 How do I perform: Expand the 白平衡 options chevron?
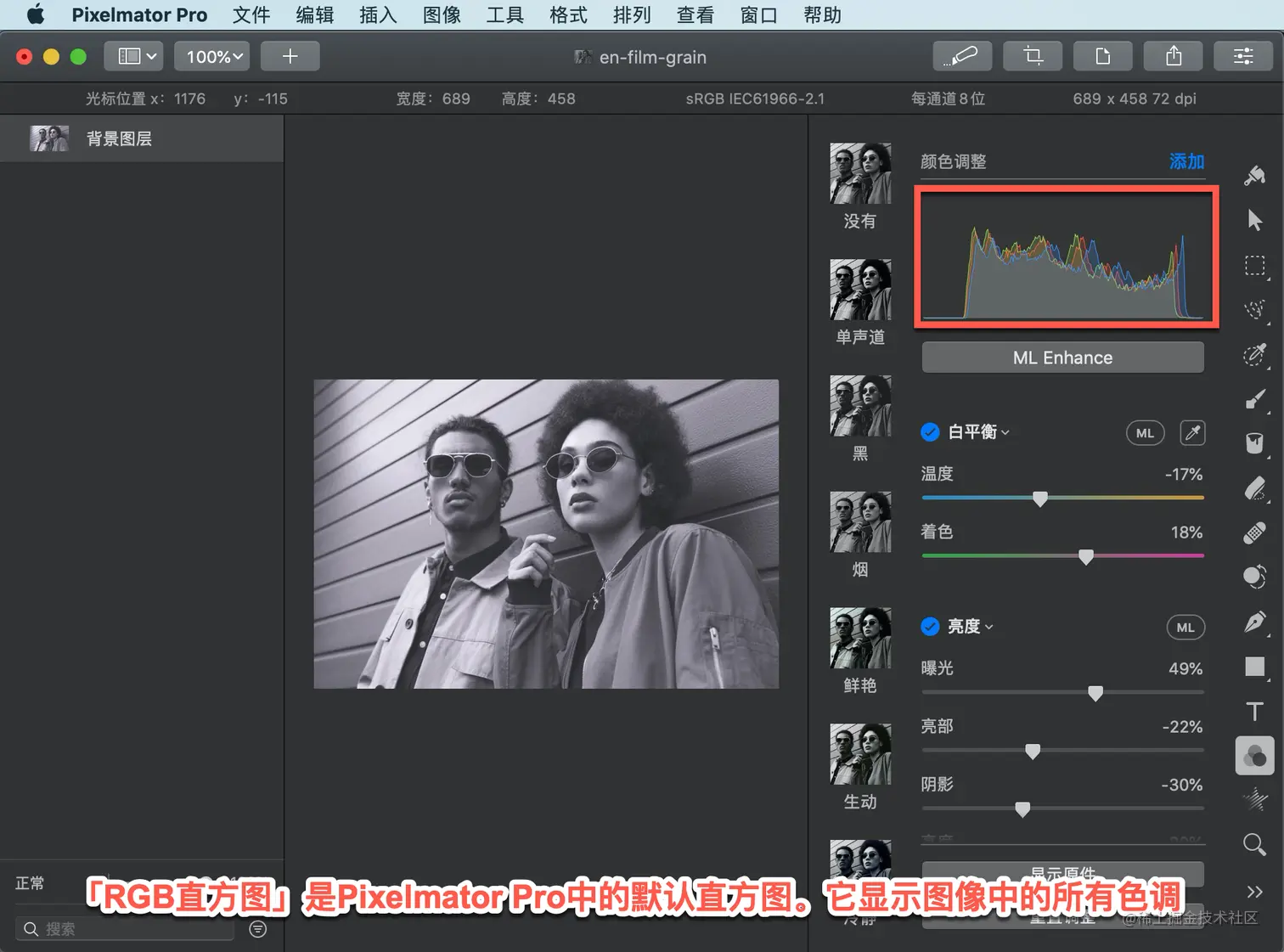pyautogui.click(x=1005, y=433)
